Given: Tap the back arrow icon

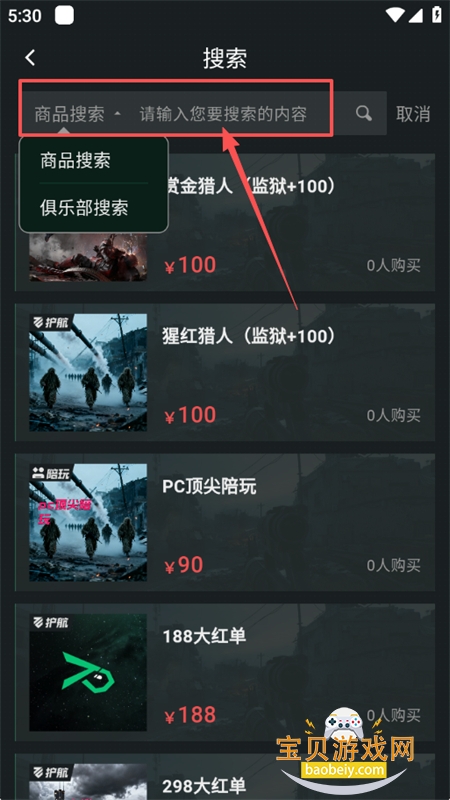Looking at the screenshot, I should point(30,57).
